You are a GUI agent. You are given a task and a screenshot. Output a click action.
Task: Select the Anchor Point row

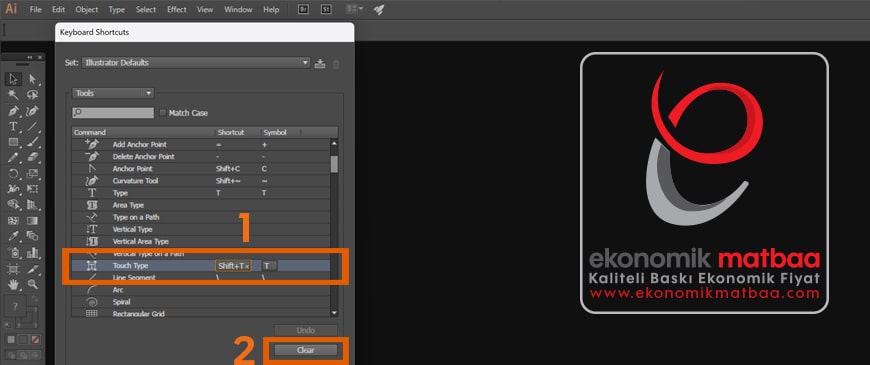tap(201, 169)
